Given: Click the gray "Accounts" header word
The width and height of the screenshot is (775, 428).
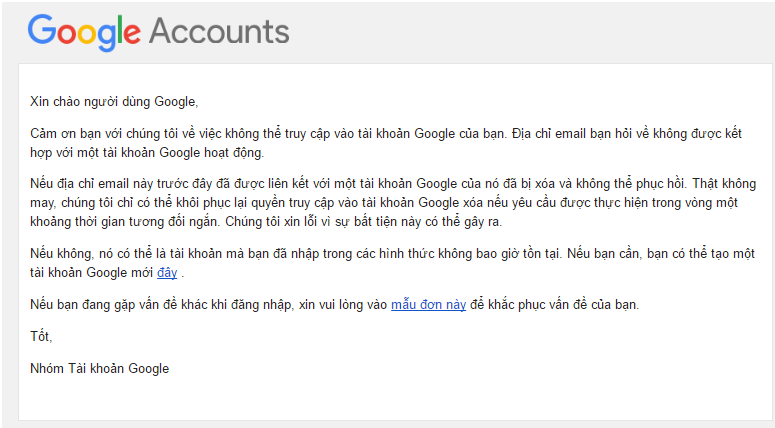Looking at the screenshot, I should (219, 31).
